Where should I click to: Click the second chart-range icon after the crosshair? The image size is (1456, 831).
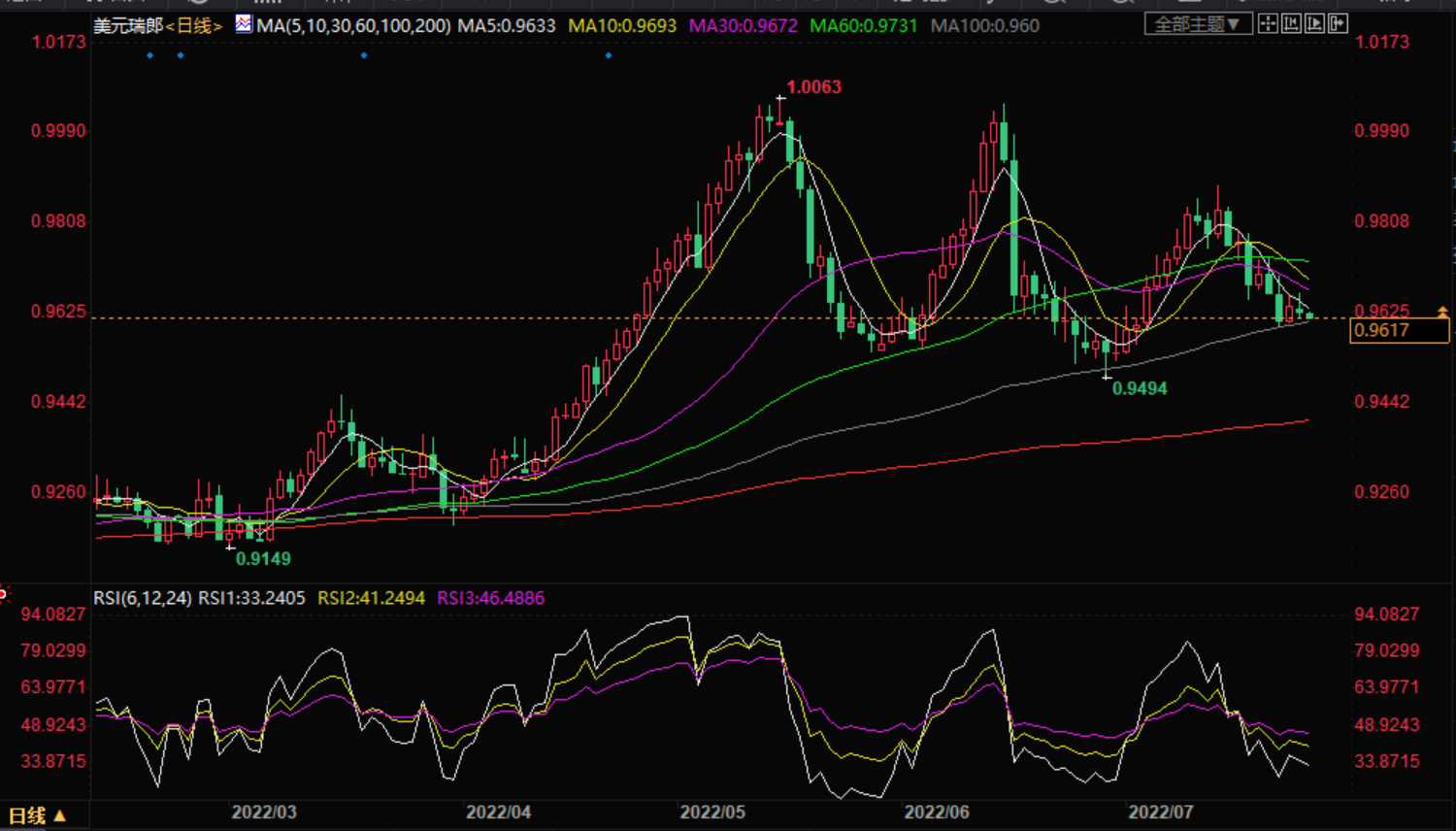pyautogui.click(x=1291, y=23)
